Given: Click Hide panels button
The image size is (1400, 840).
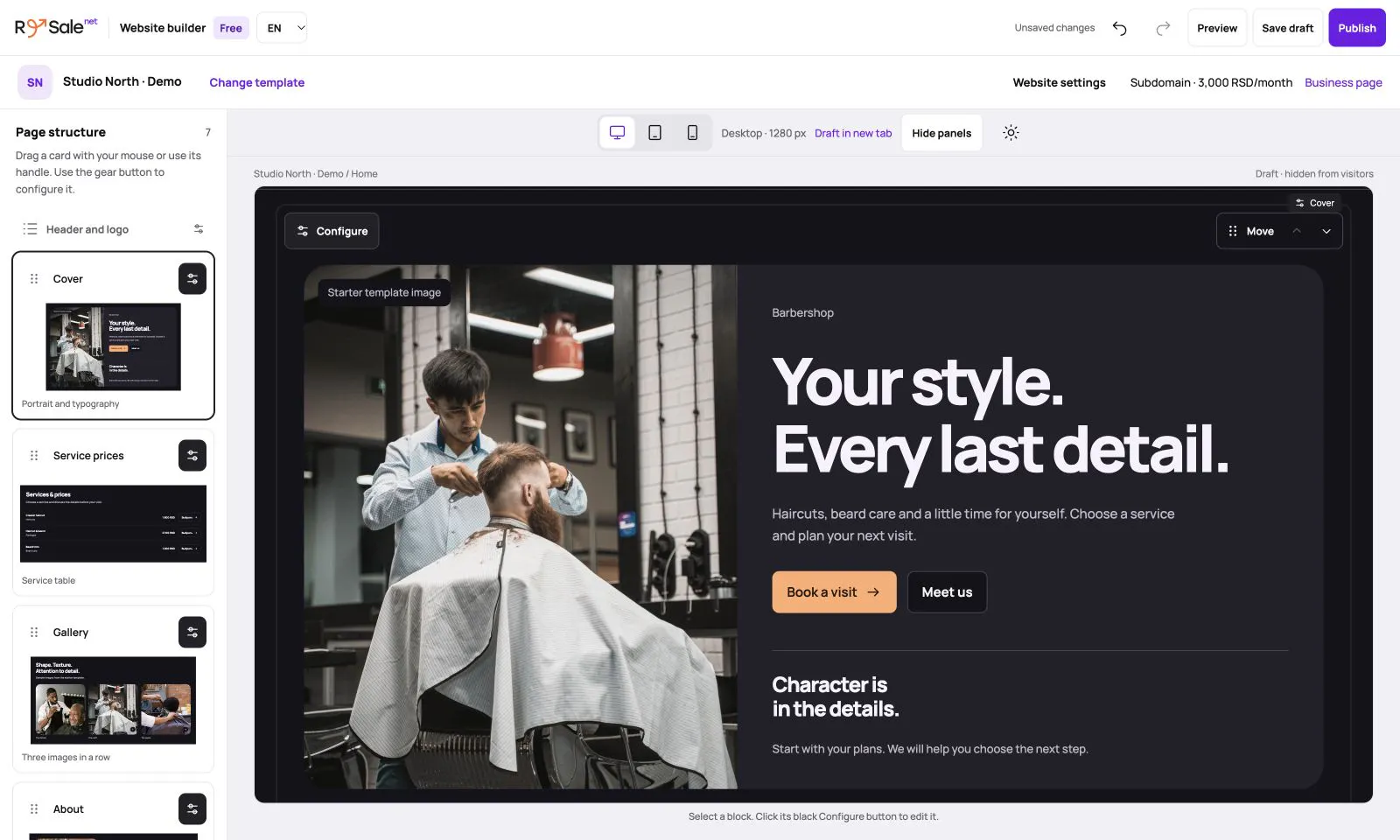Looking at the screenshot, I should coord(941,133).
